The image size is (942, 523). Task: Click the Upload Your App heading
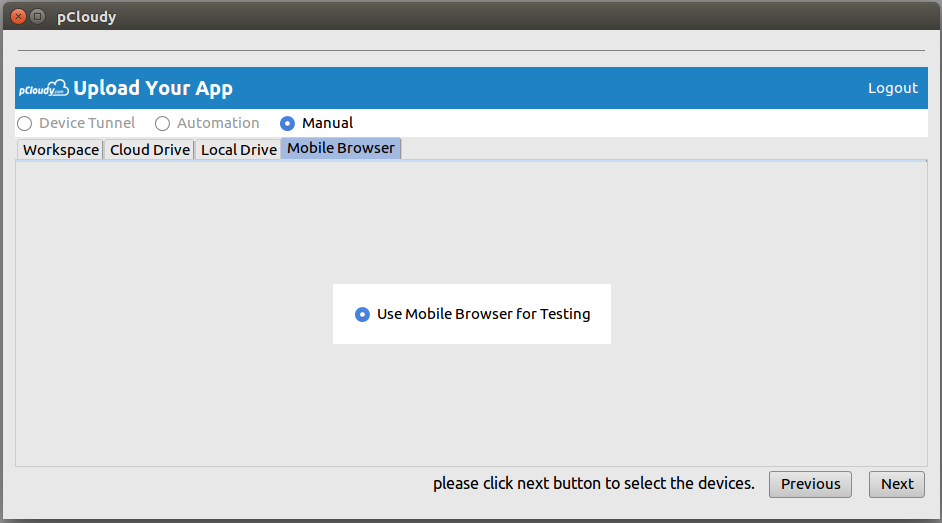(x=153, y=88)
